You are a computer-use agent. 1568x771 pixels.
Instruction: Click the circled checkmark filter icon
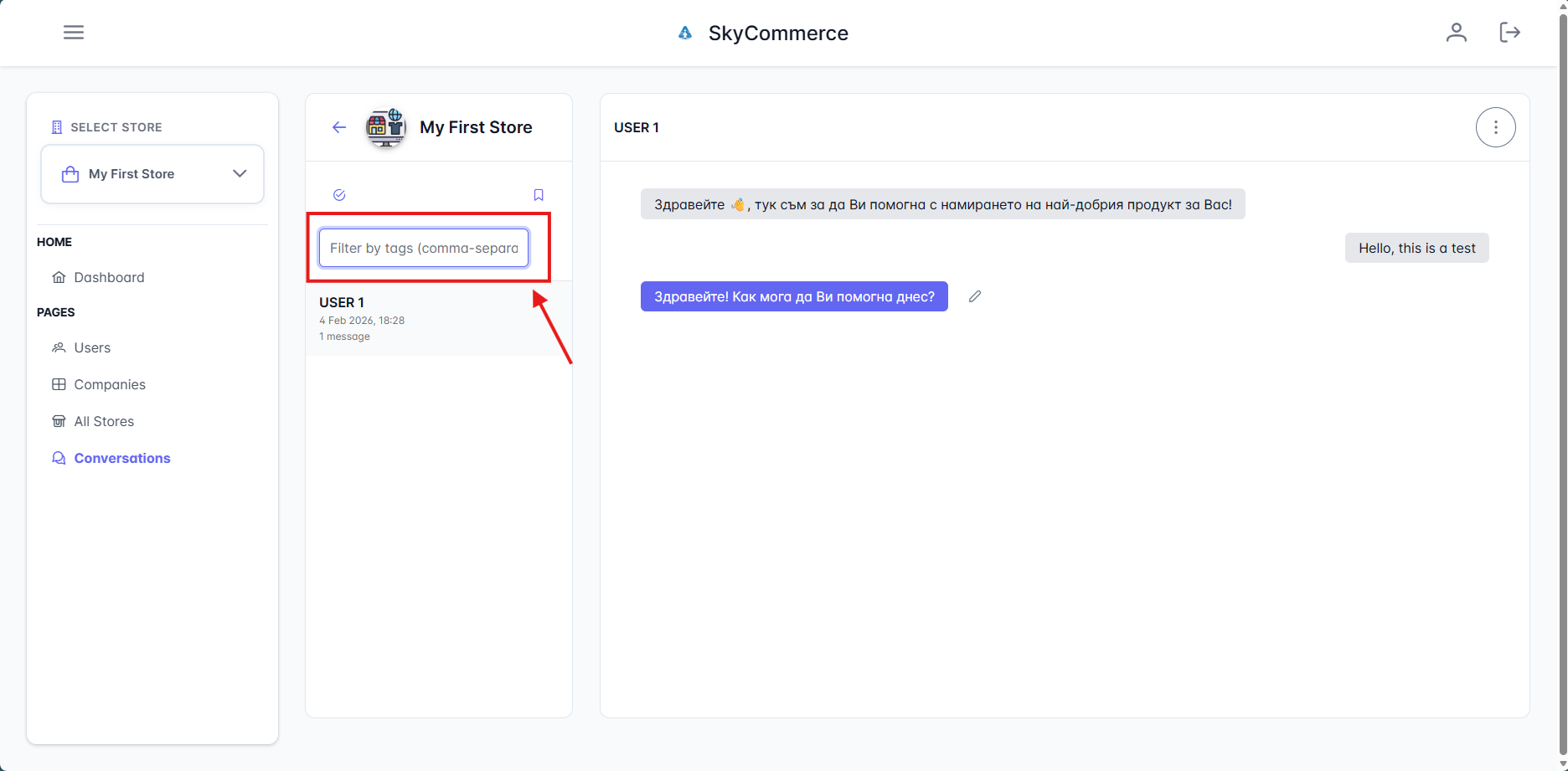point(339,195)
